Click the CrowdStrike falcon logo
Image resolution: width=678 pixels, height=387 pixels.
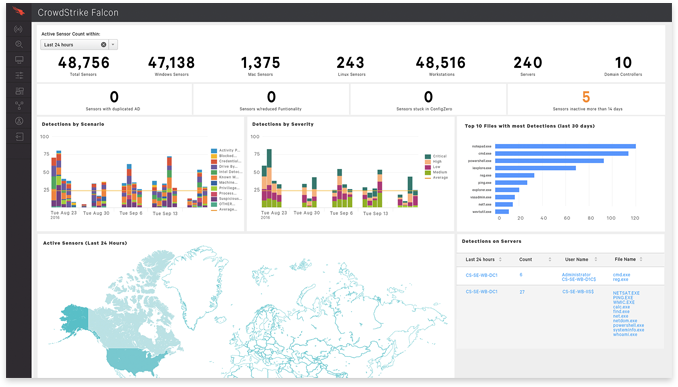pyautogui.click(x=19, y=11)
